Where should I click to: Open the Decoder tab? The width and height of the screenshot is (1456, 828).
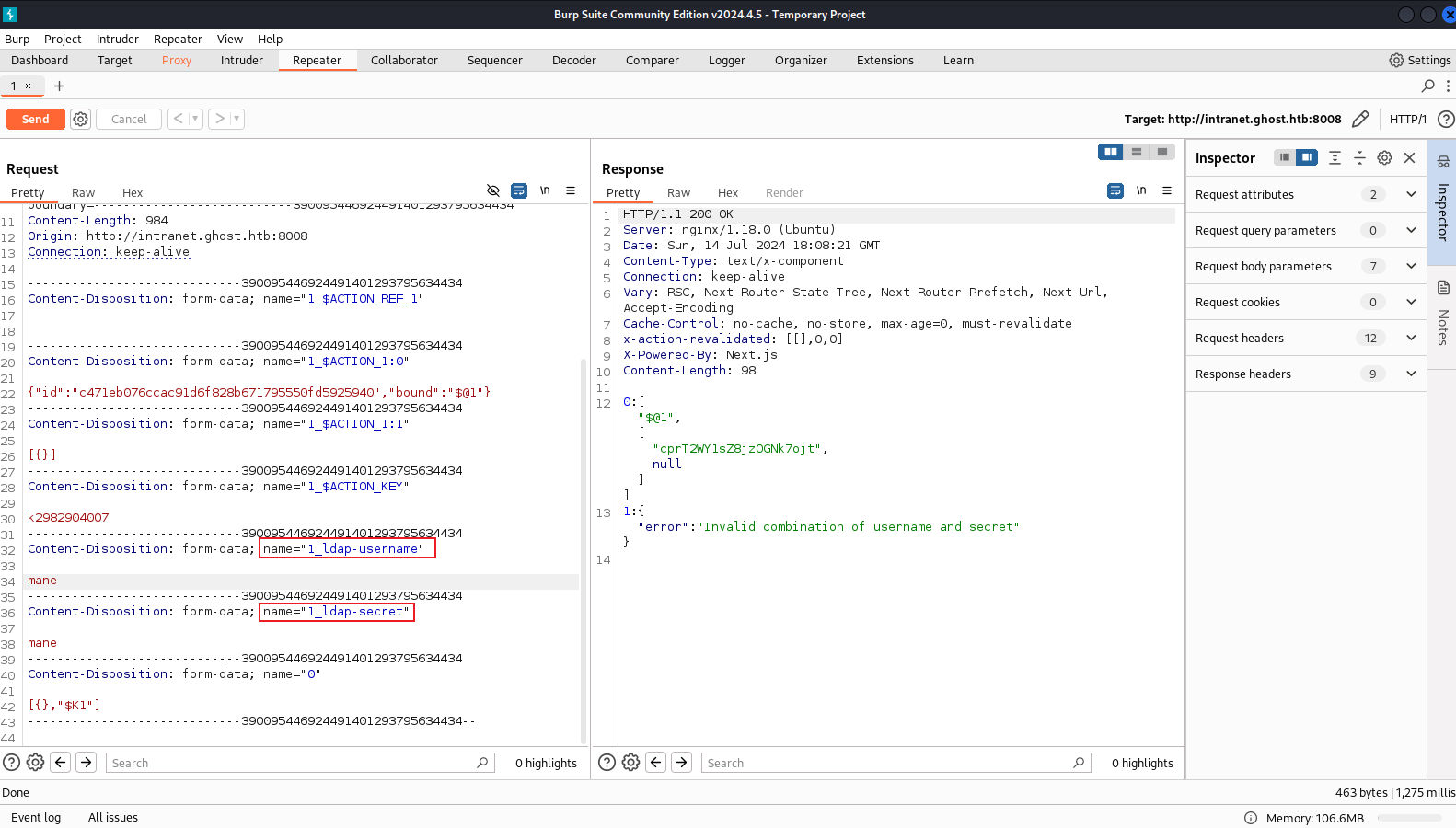[x=574, y=60]
